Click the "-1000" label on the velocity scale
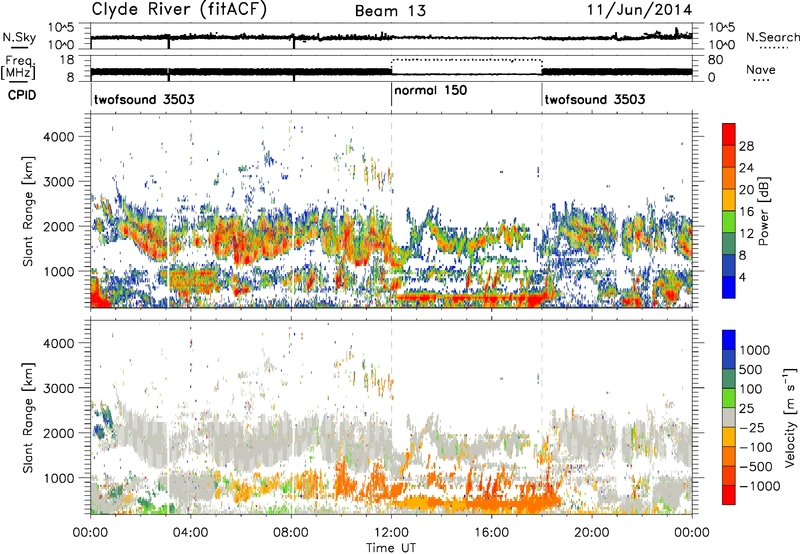This screenshot has height=554, width=800. tap(760, 486)
